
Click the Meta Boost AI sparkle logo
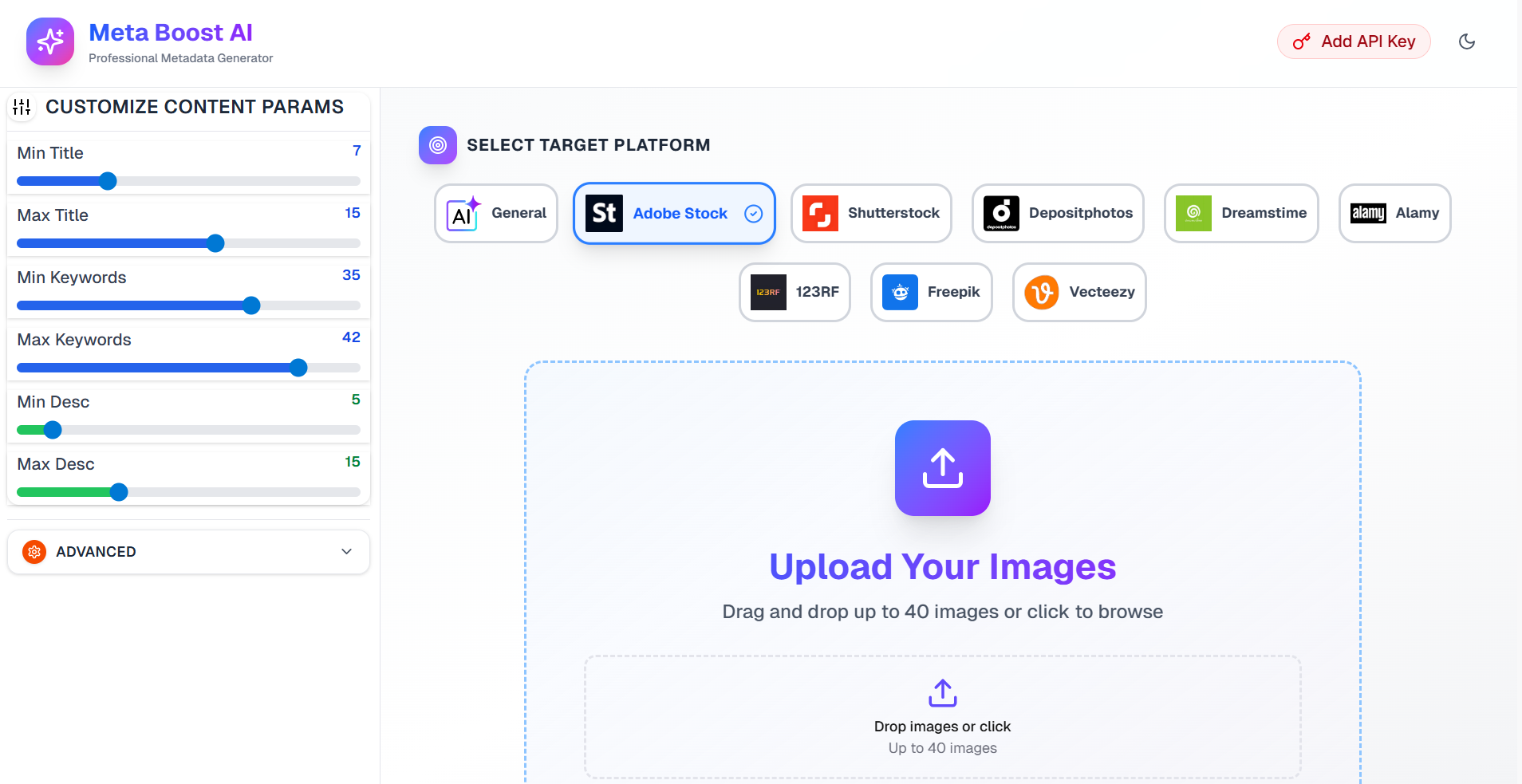point(50,41)
